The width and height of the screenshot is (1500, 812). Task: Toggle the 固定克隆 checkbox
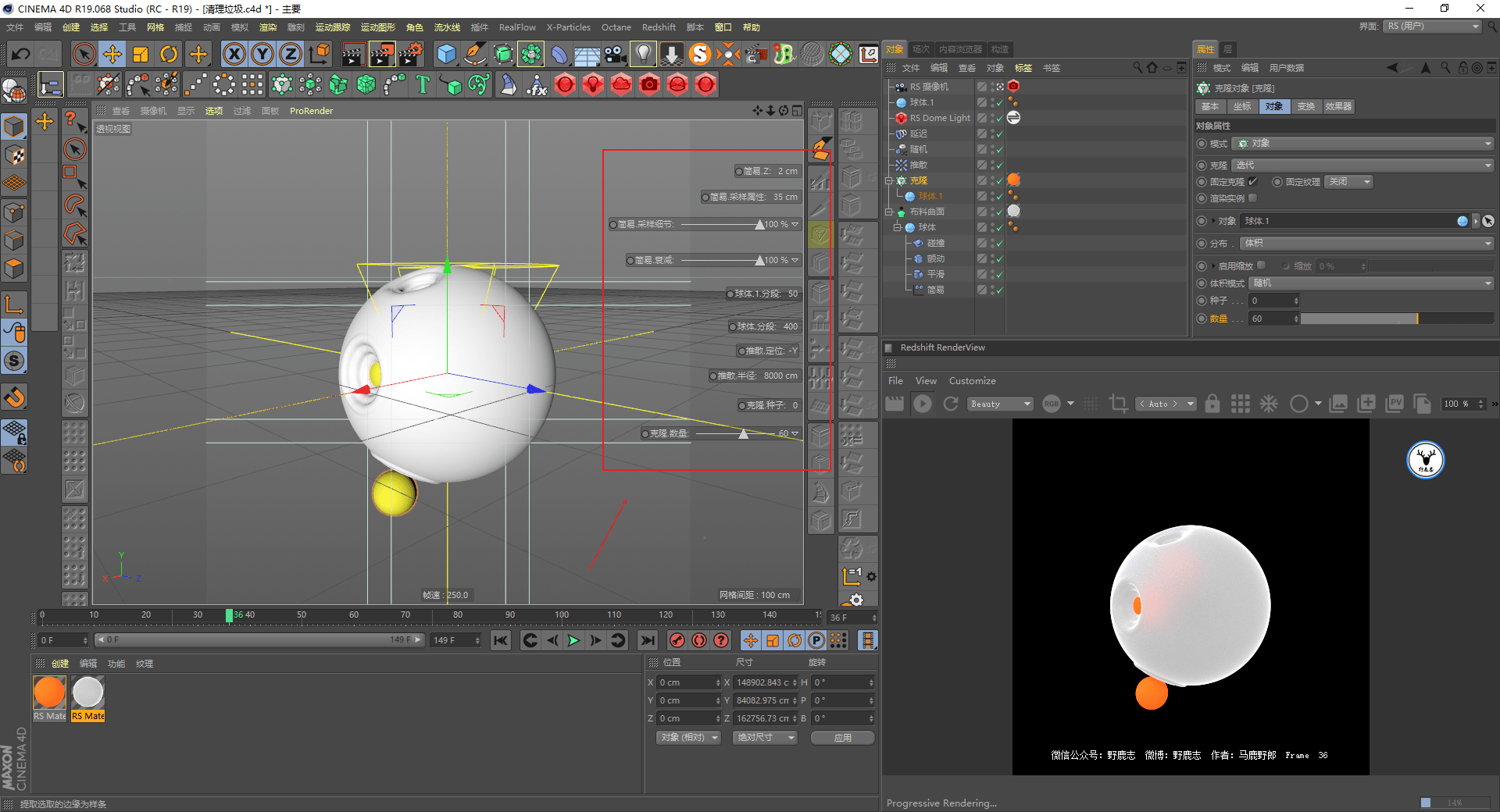point(1253,181)
